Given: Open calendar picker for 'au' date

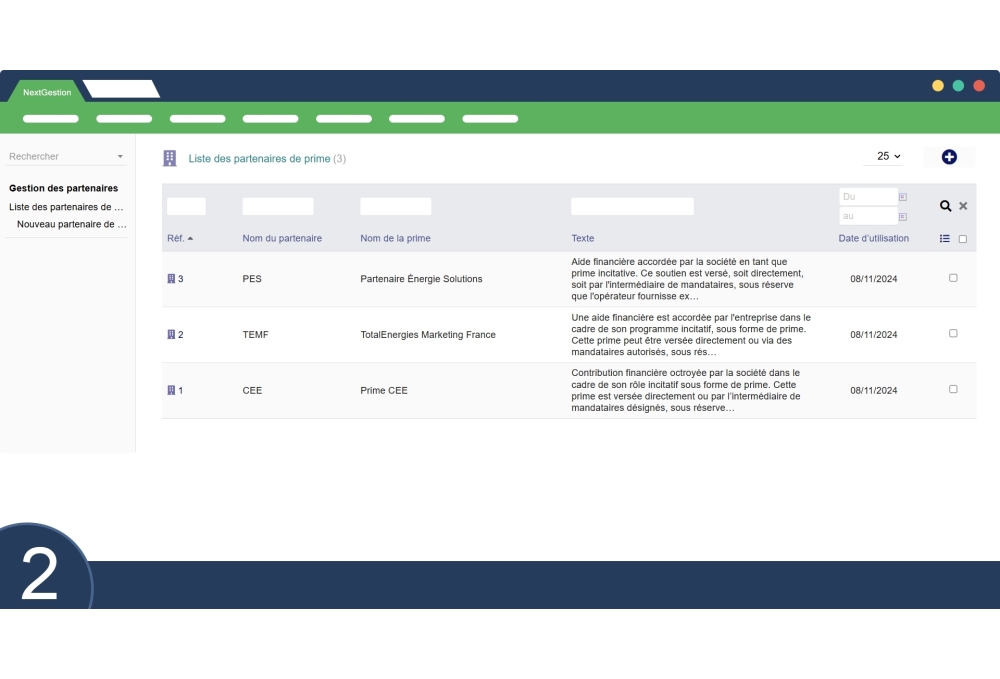Looking at the screenshot, I should 903,216.
